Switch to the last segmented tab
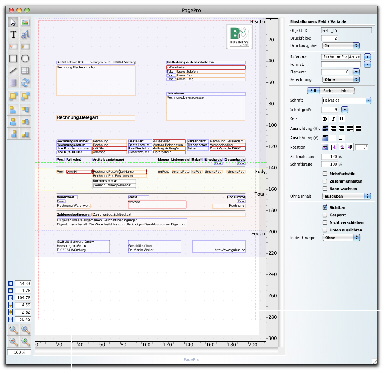The image size is (389, 374). [x=346, y=91]
